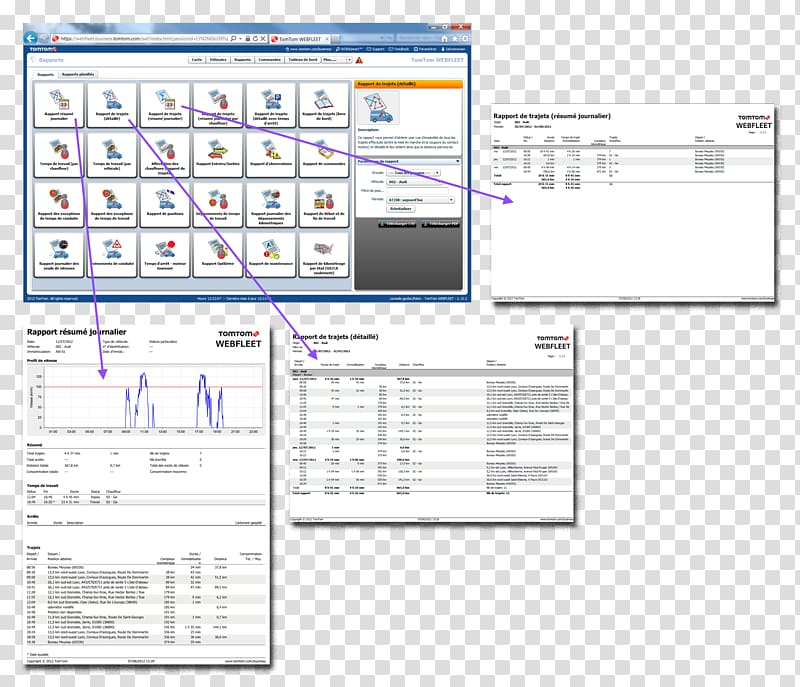800x687 pixels.
Task: Open the address bar search dropdown arrow
Action: coord(240,38)
